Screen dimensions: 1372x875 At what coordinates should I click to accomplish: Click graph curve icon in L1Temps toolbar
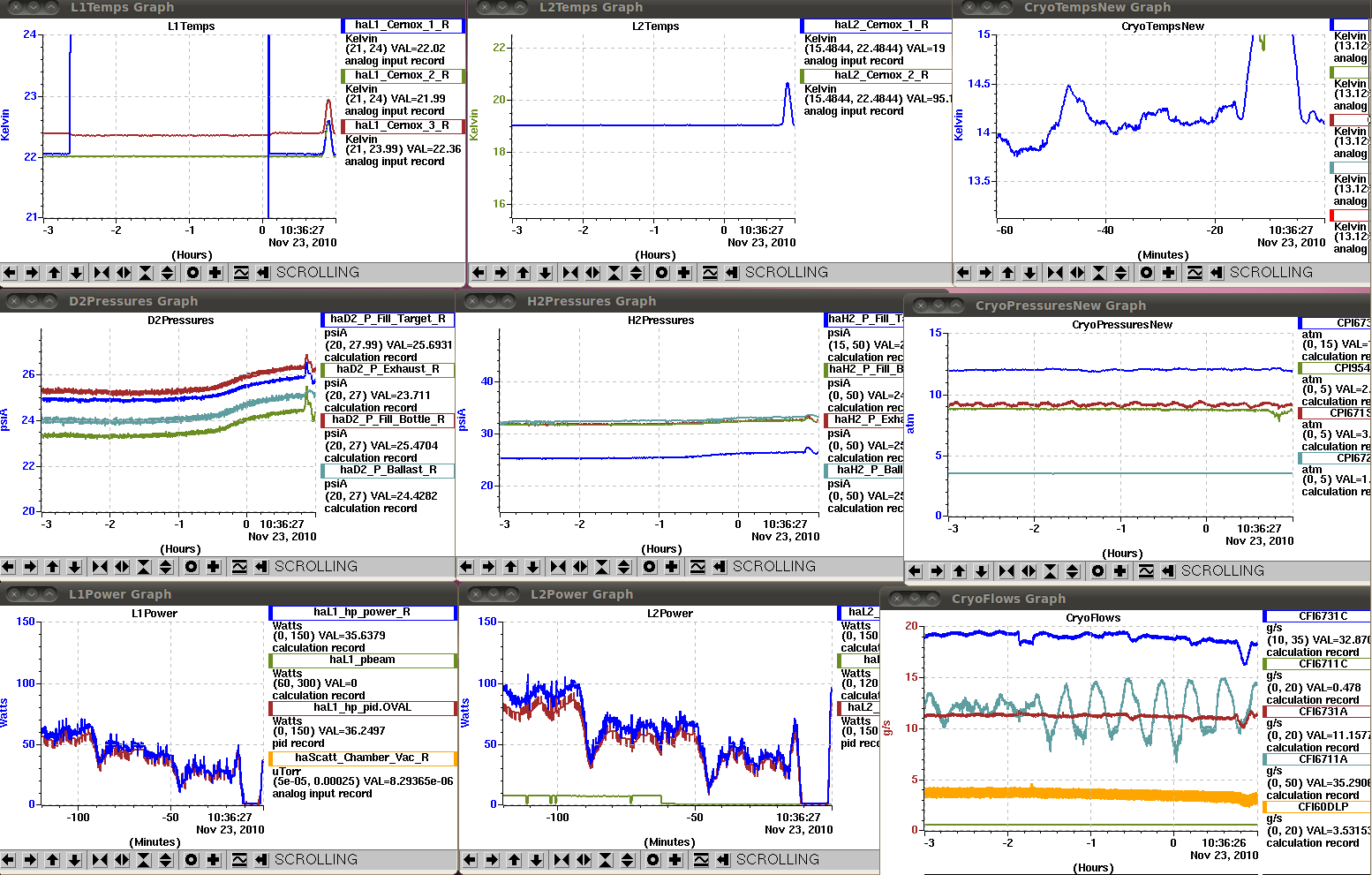pyautogui.click(x=241, y=273)
